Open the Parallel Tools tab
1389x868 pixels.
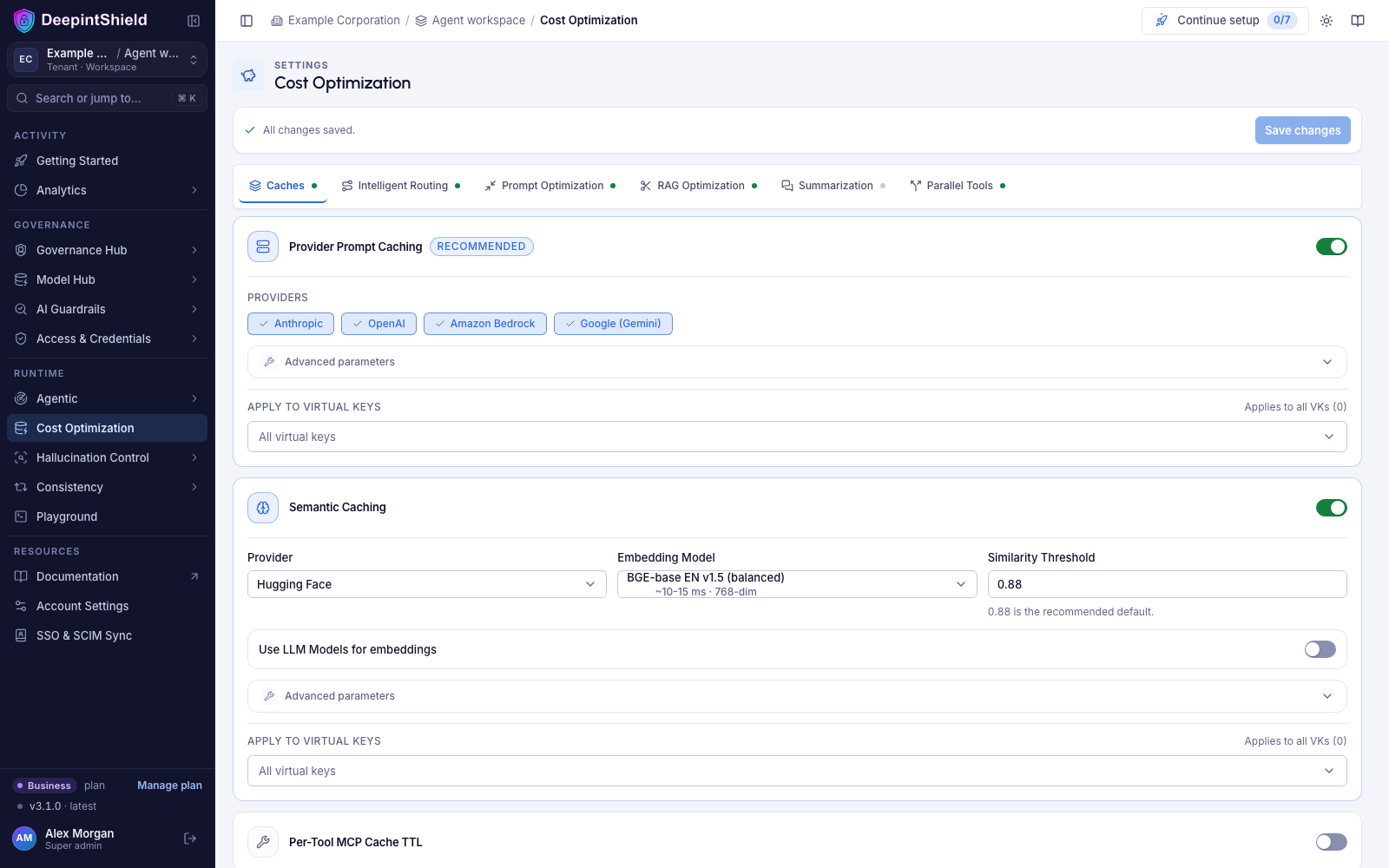pos(958,186)
